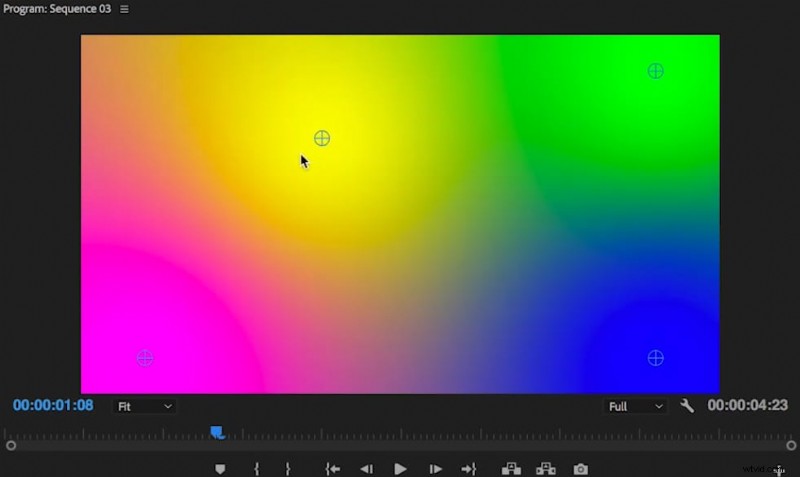Image resolution: width=800 pixels, height=477 pixels.
Task: Click the blue playhead on time ruler
Action: coord(217,433)
